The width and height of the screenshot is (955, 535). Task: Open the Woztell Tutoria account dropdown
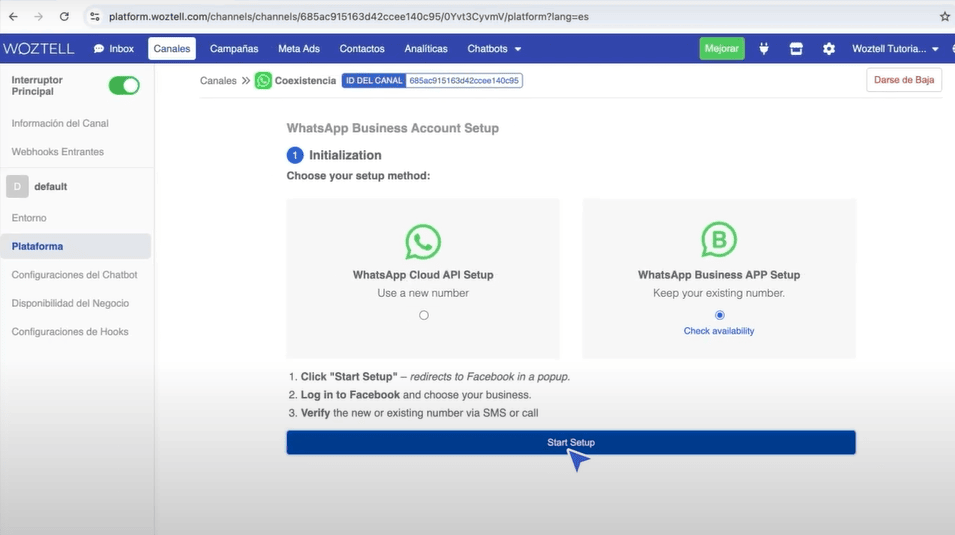pyautogui.click(x=895, y=49)
